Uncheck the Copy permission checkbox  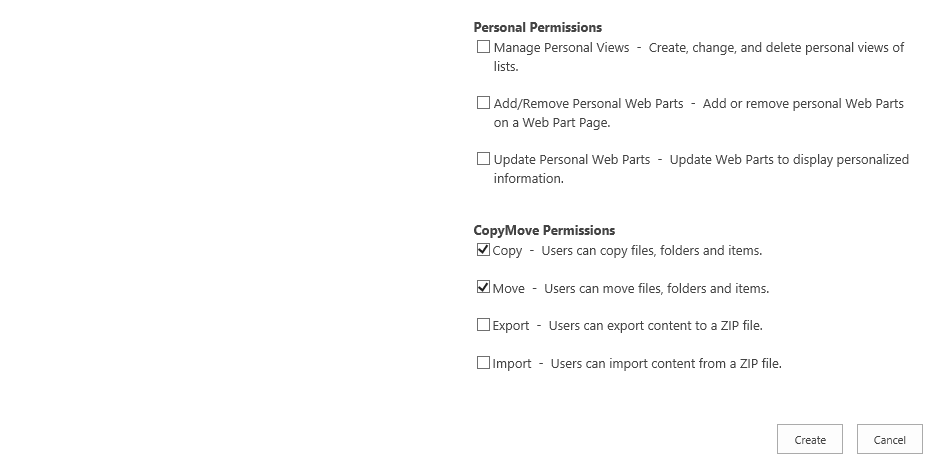[484, 250]
